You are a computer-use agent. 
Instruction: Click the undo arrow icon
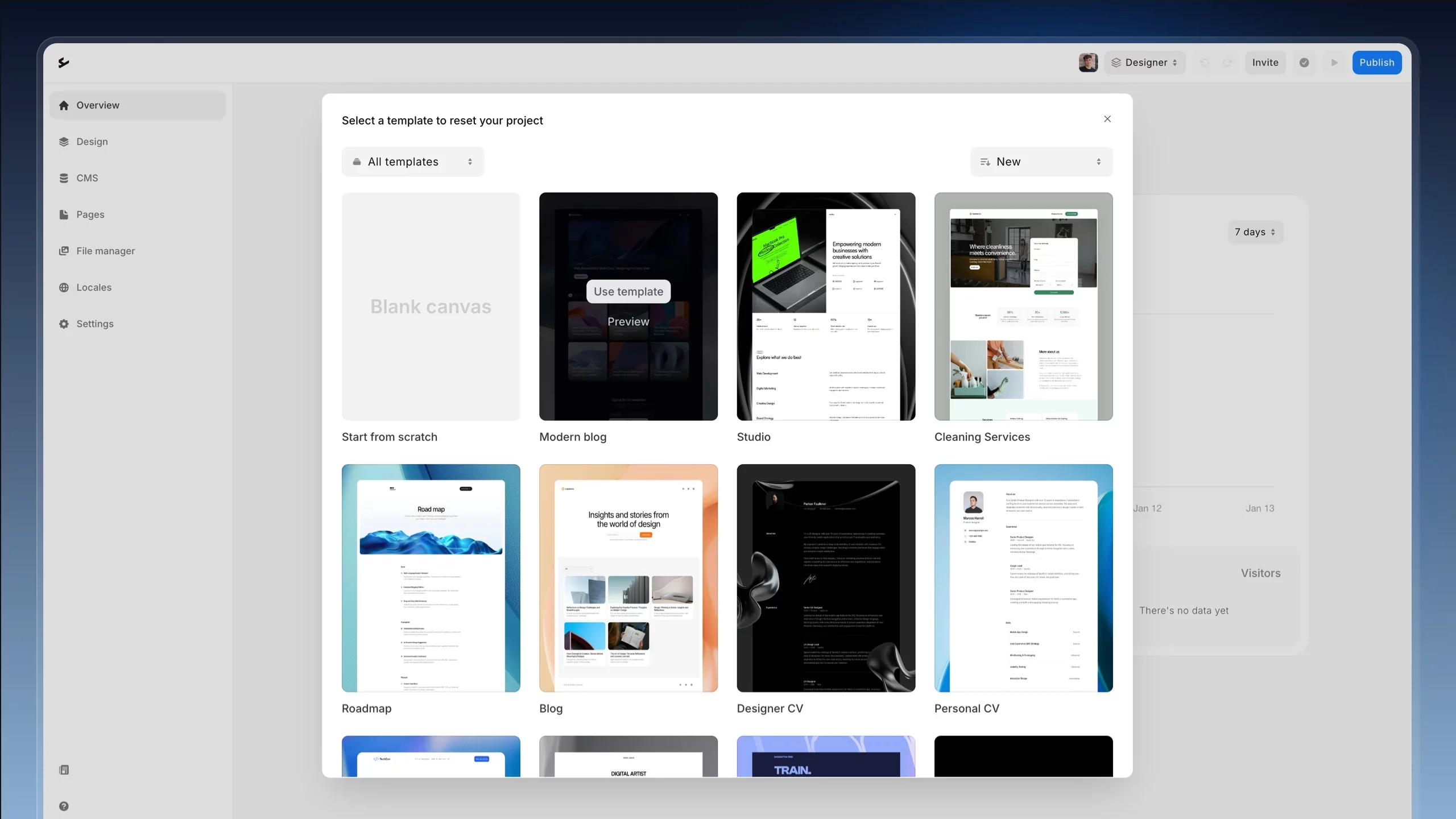point(1204,63)
